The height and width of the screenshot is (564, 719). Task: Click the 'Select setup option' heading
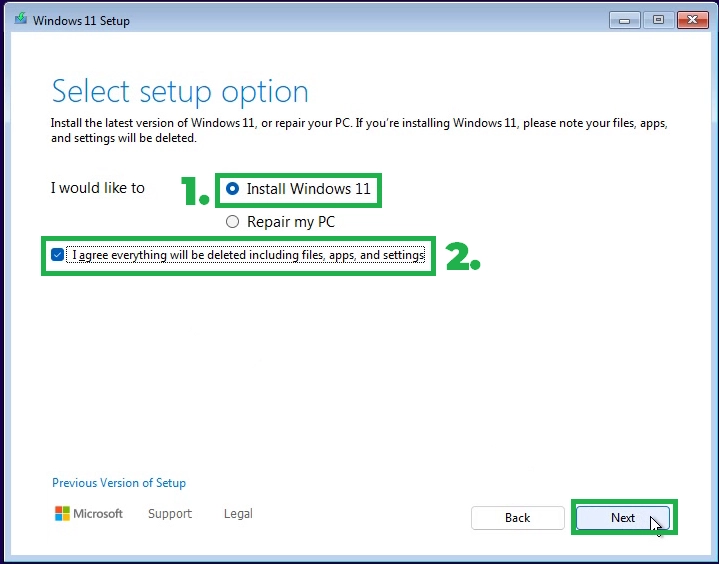(180, 91)
